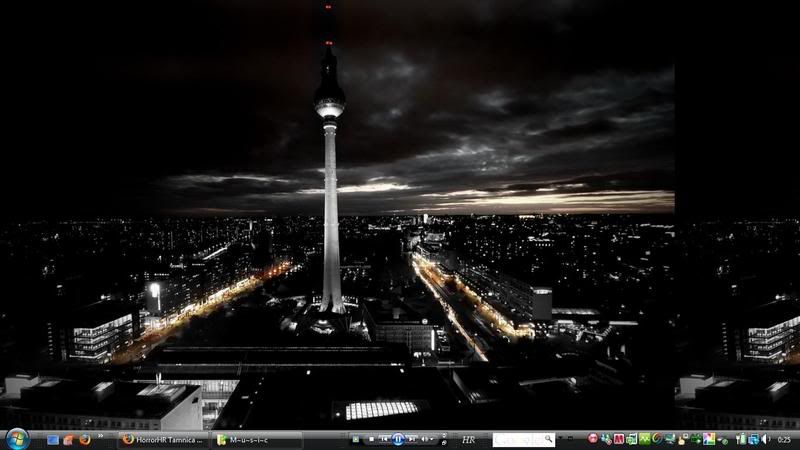Launch Firefox from Quick Launch

(84, 439)
